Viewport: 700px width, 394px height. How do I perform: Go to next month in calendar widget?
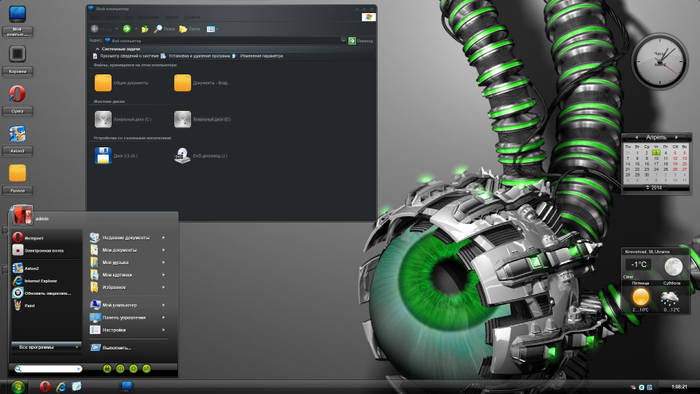676,137
